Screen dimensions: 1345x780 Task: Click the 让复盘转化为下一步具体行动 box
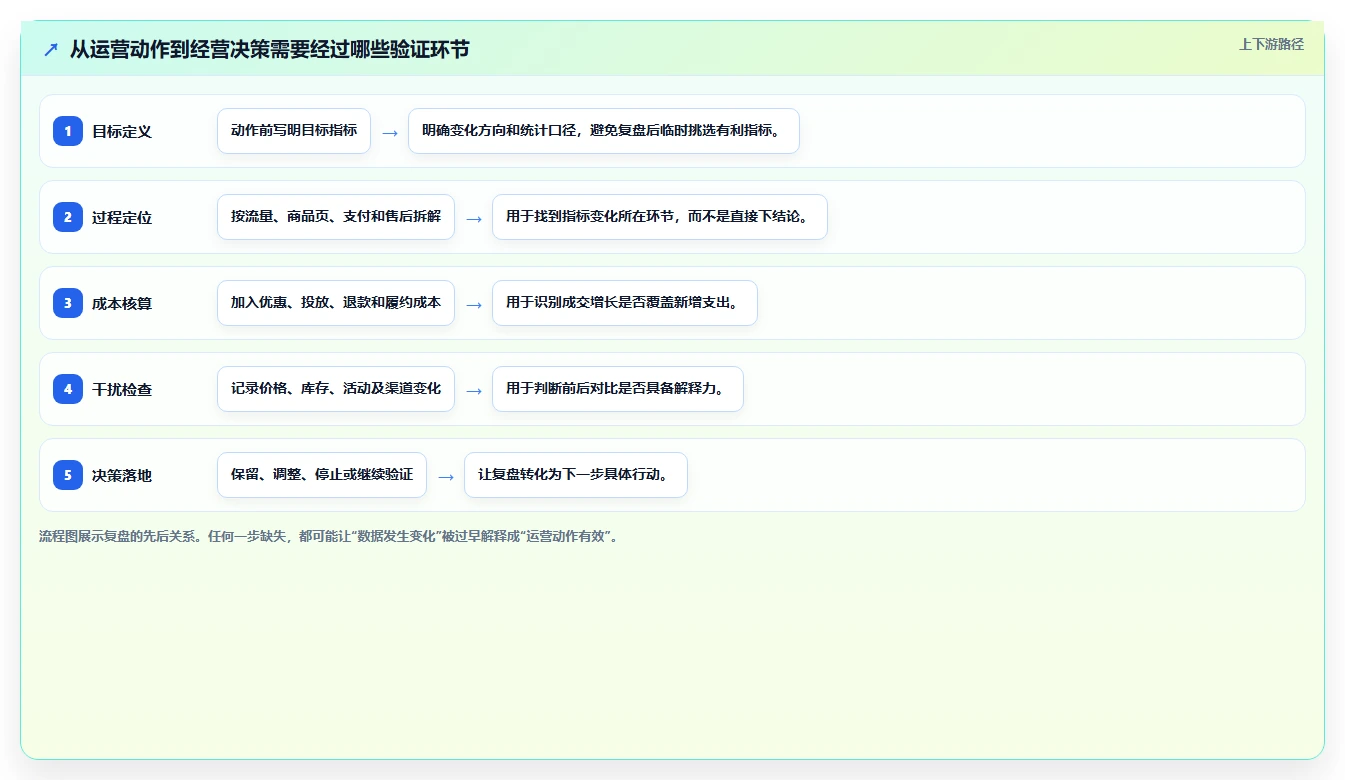point(576,475)
